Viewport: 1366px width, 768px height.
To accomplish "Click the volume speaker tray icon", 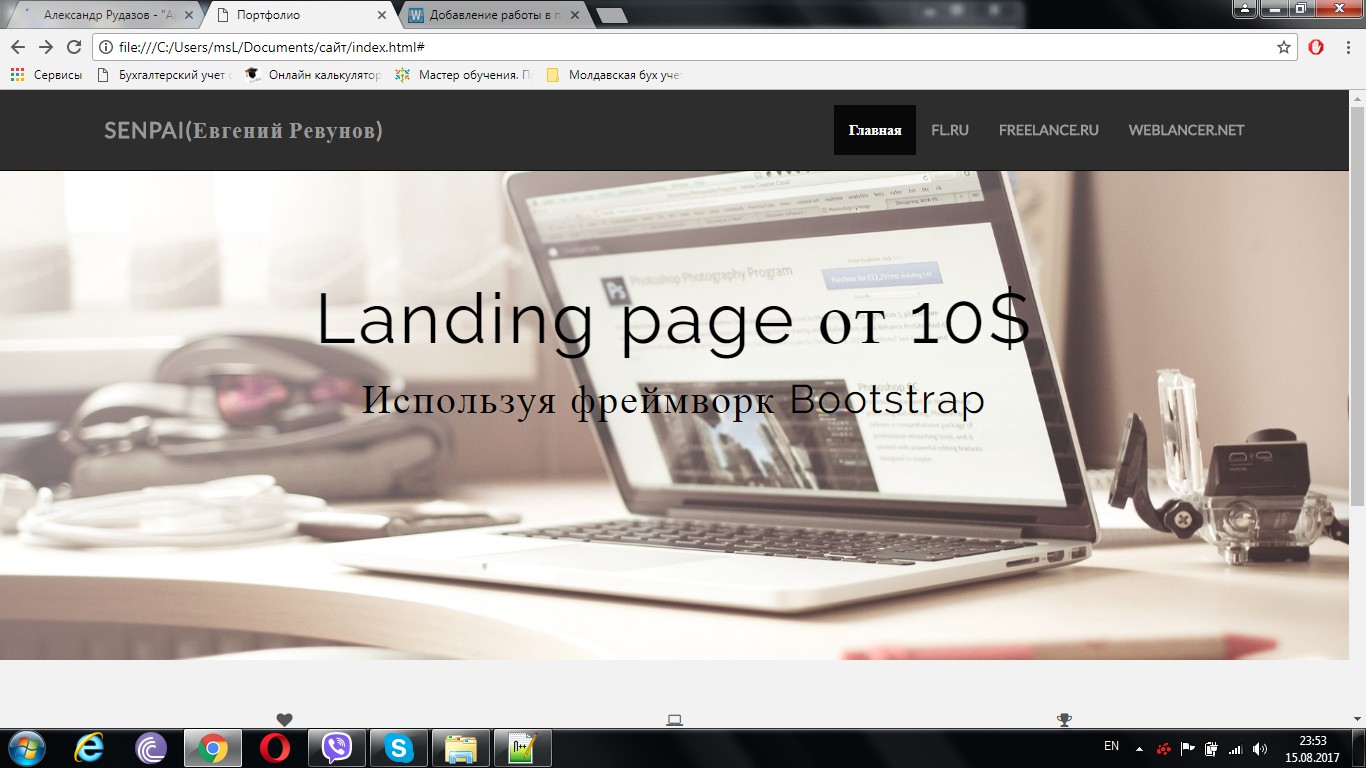I will [x=1259, y=748].
